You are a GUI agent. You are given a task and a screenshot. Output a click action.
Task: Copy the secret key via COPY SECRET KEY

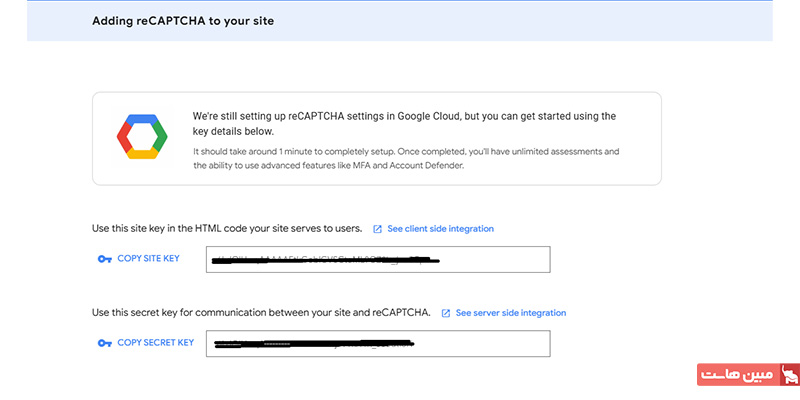(x=156, y=343)
